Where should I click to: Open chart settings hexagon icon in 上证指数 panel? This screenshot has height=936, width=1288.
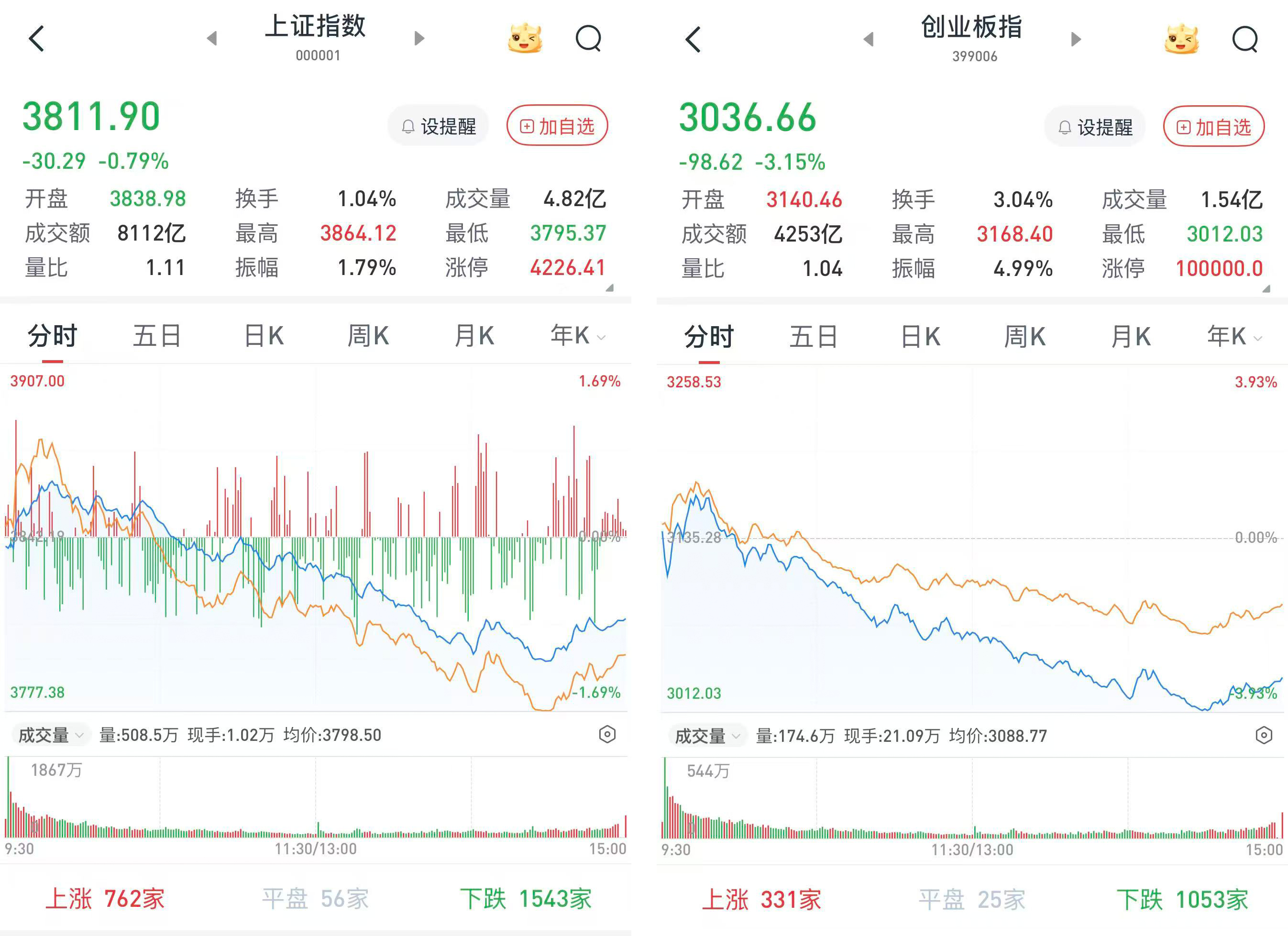coord(607,734)
